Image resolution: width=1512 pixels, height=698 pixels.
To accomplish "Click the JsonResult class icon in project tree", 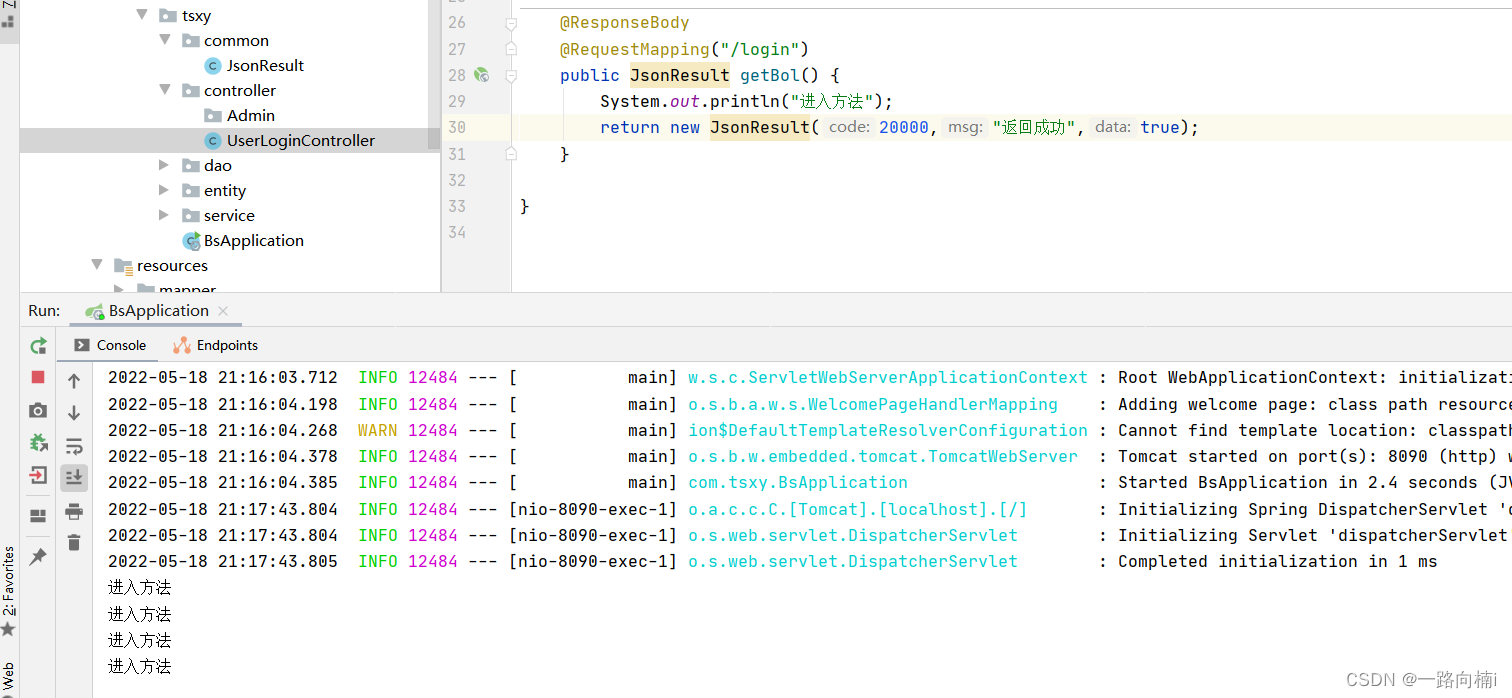I will pos(212,66).
